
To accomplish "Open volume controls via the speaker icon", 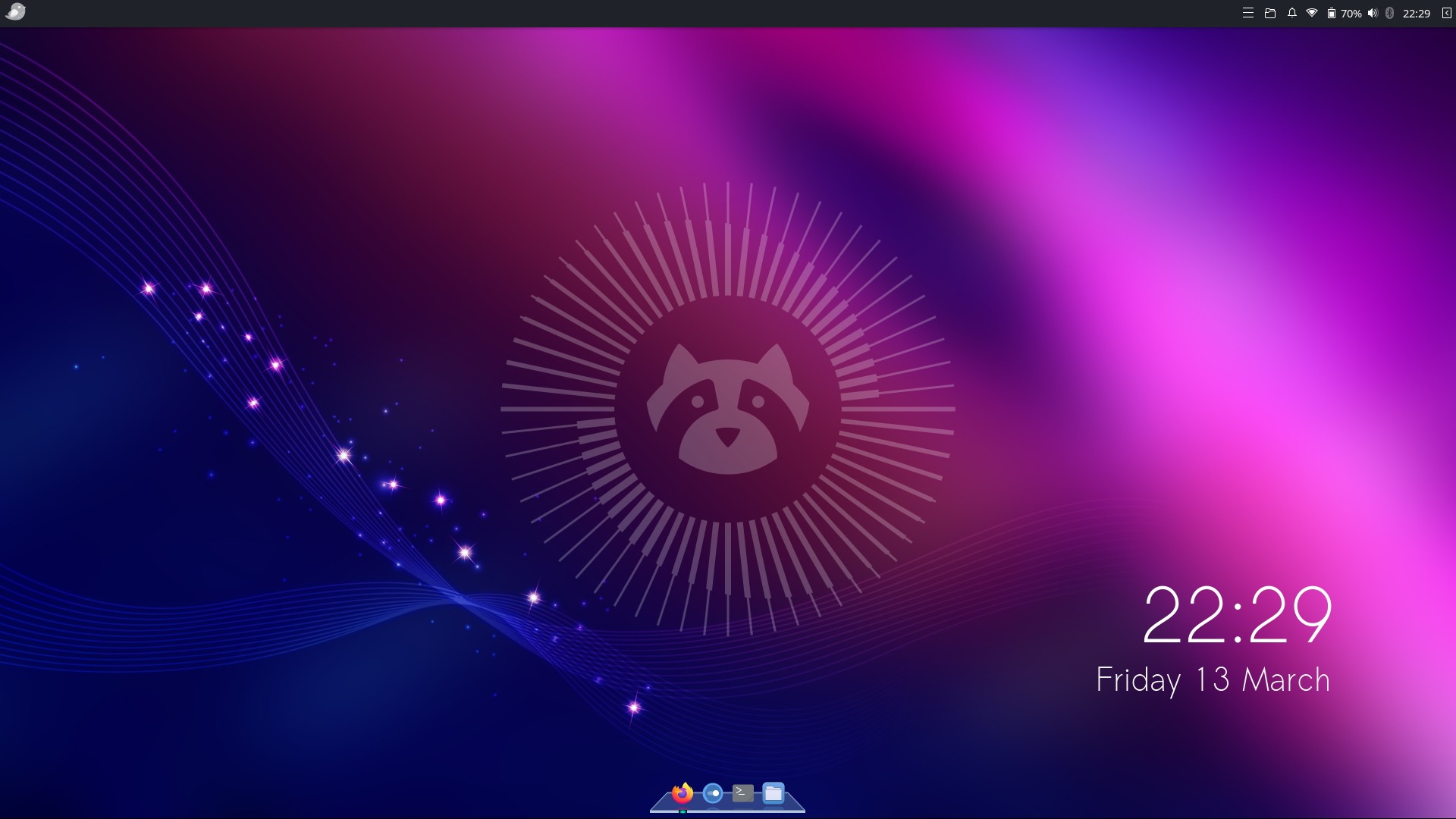I will point(1373,13).
